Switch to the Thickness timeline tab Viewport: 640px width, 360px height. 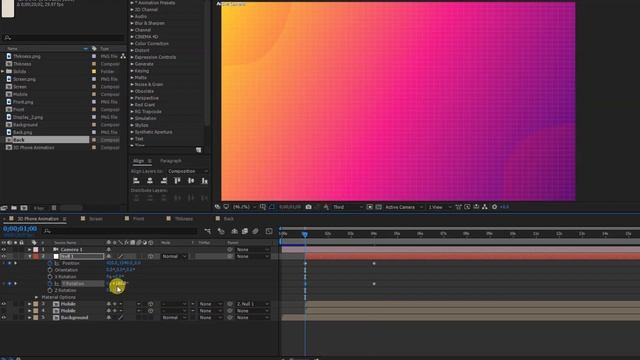[x=184, y=219]
